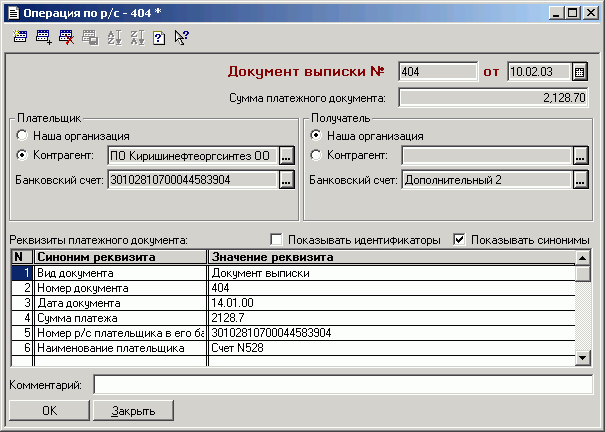605x432 pixels.
Task: Open payer Контрагент selection ellipsis button
Action: pos(287,156)
